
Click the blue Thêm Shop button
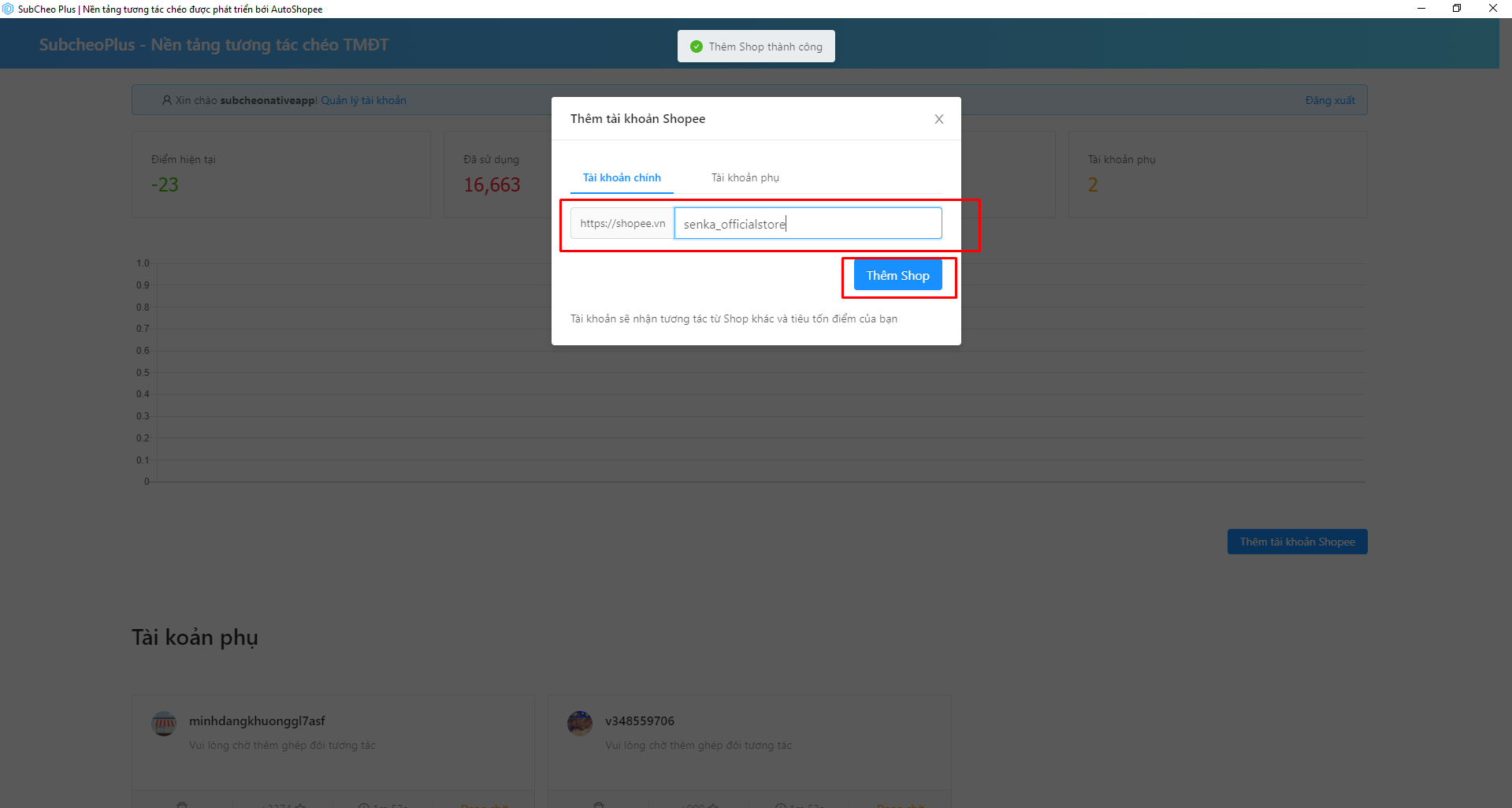tap(897, 275)
